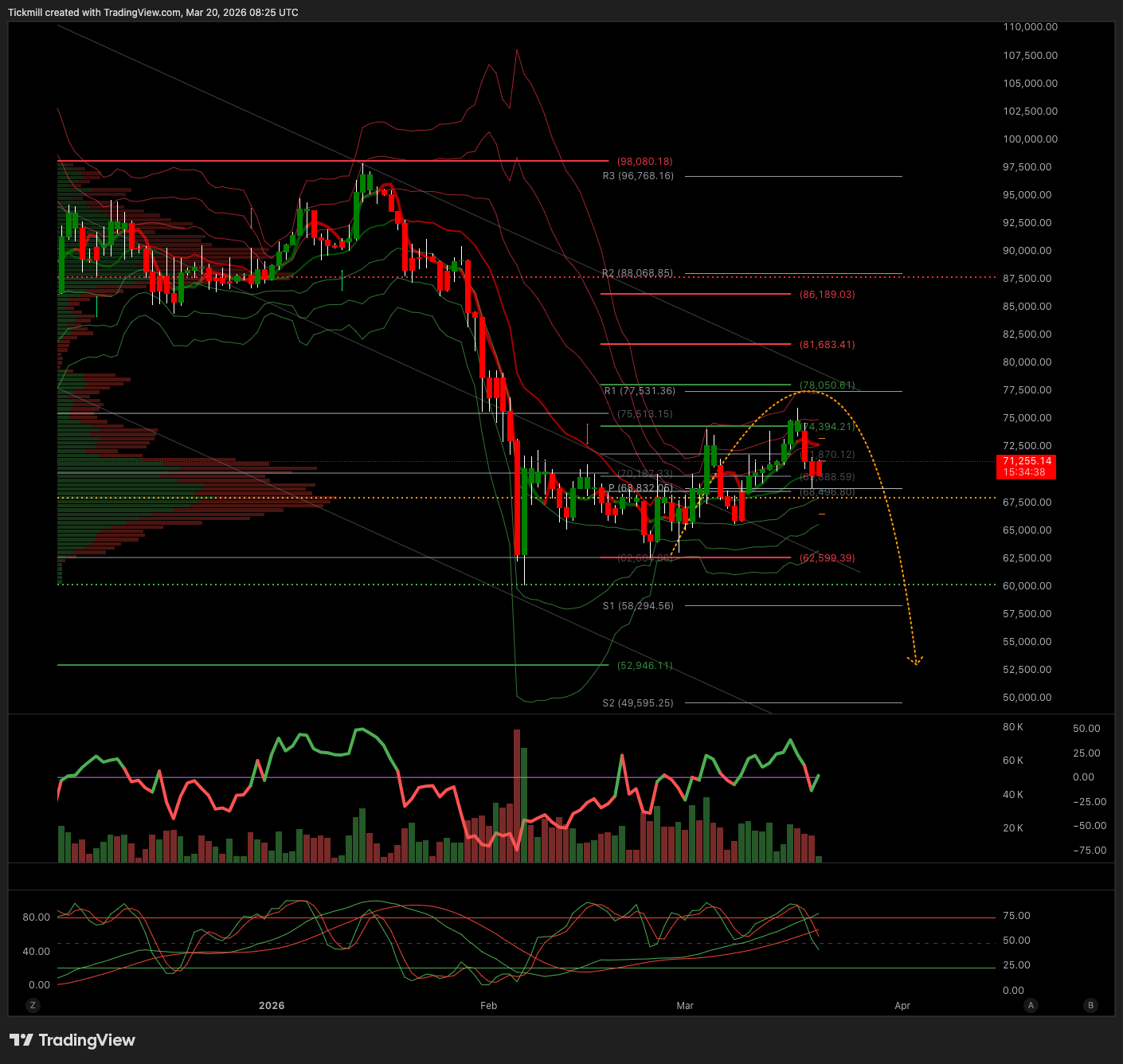
Task: Click the TradingView wordmark link
Action: (x=87, y=1040)
